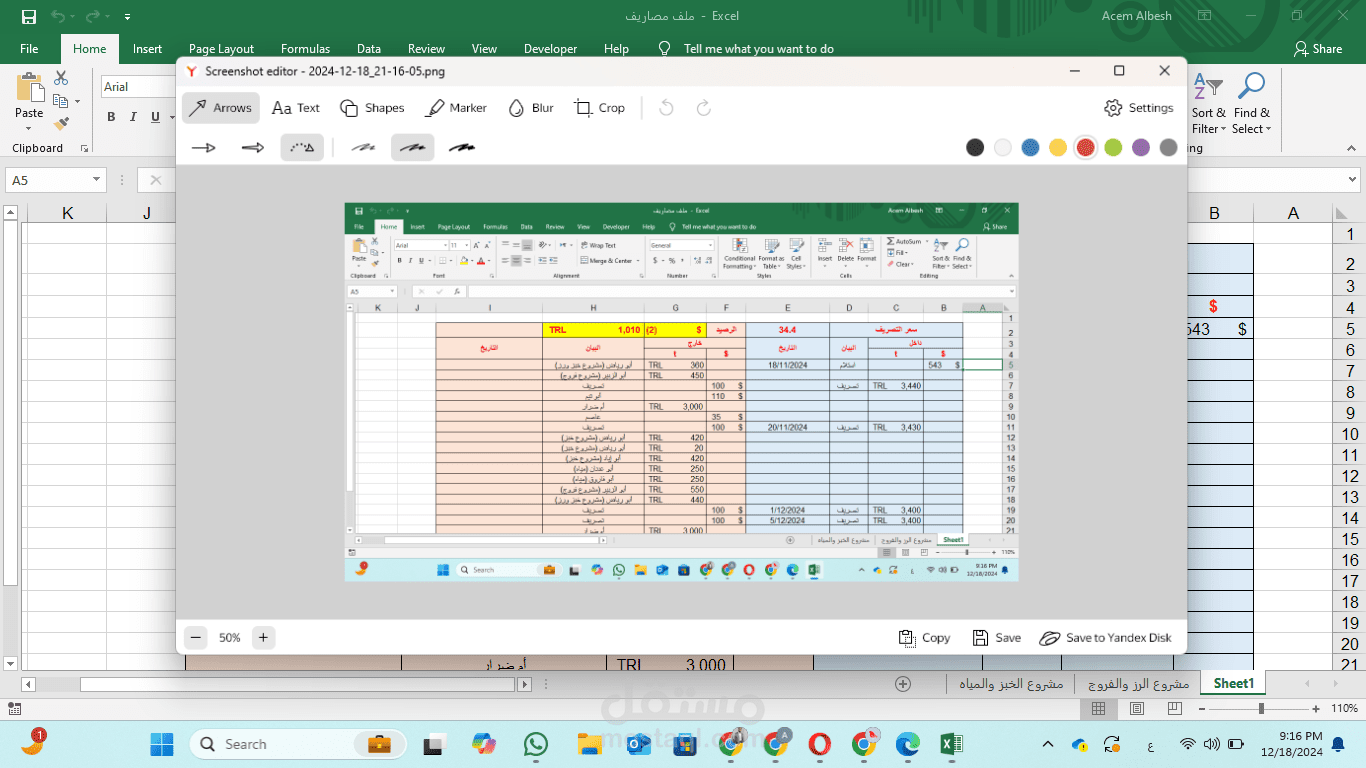This screenshot has height=768, width=1366.
Task: Select the thin stroke thickness
Action: click(x=363, y=148)
